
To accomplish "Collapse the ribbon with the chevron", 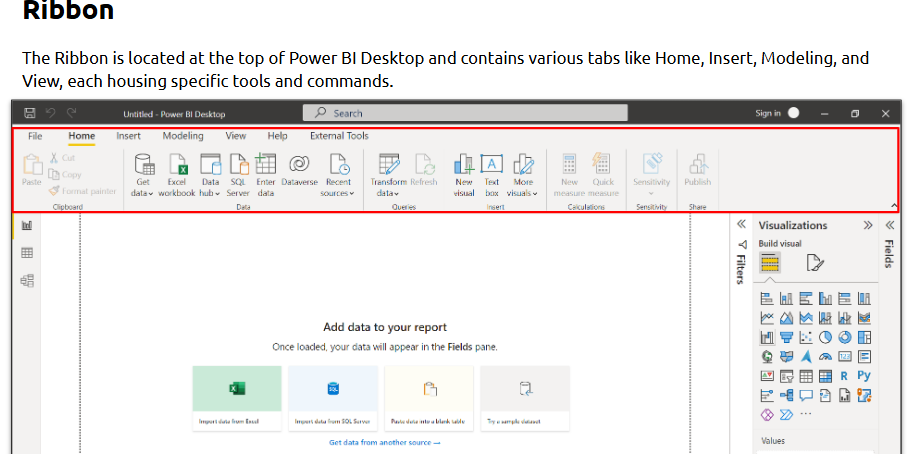I will coord(894,205).
